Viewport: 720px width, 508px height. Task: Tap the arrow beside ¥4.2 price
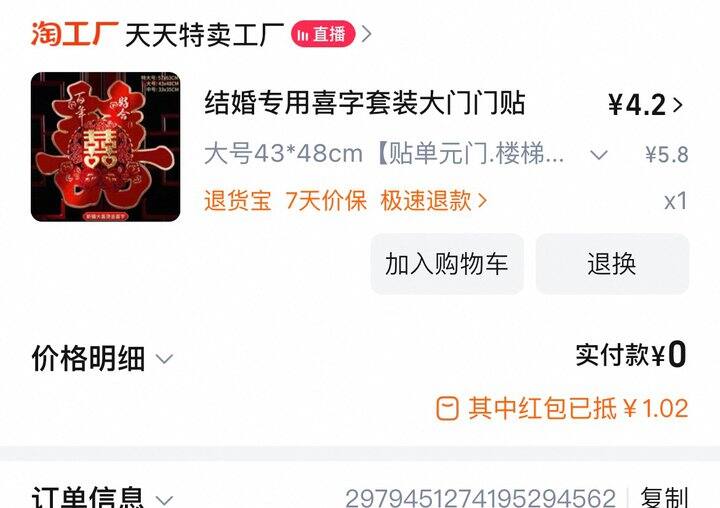[678, 105]
